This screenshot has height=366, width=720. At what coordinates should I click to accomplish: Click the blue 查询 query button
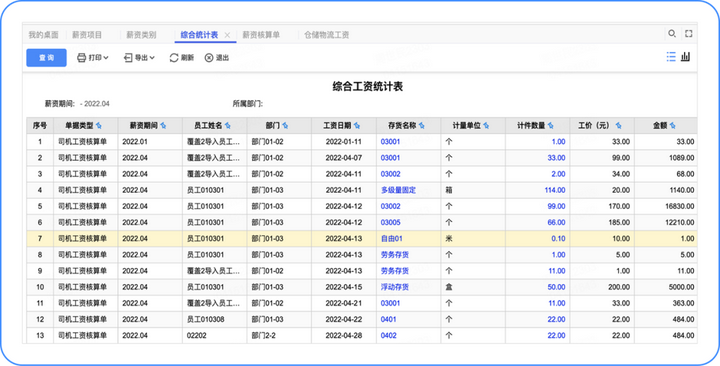click(x=46, y=58)
